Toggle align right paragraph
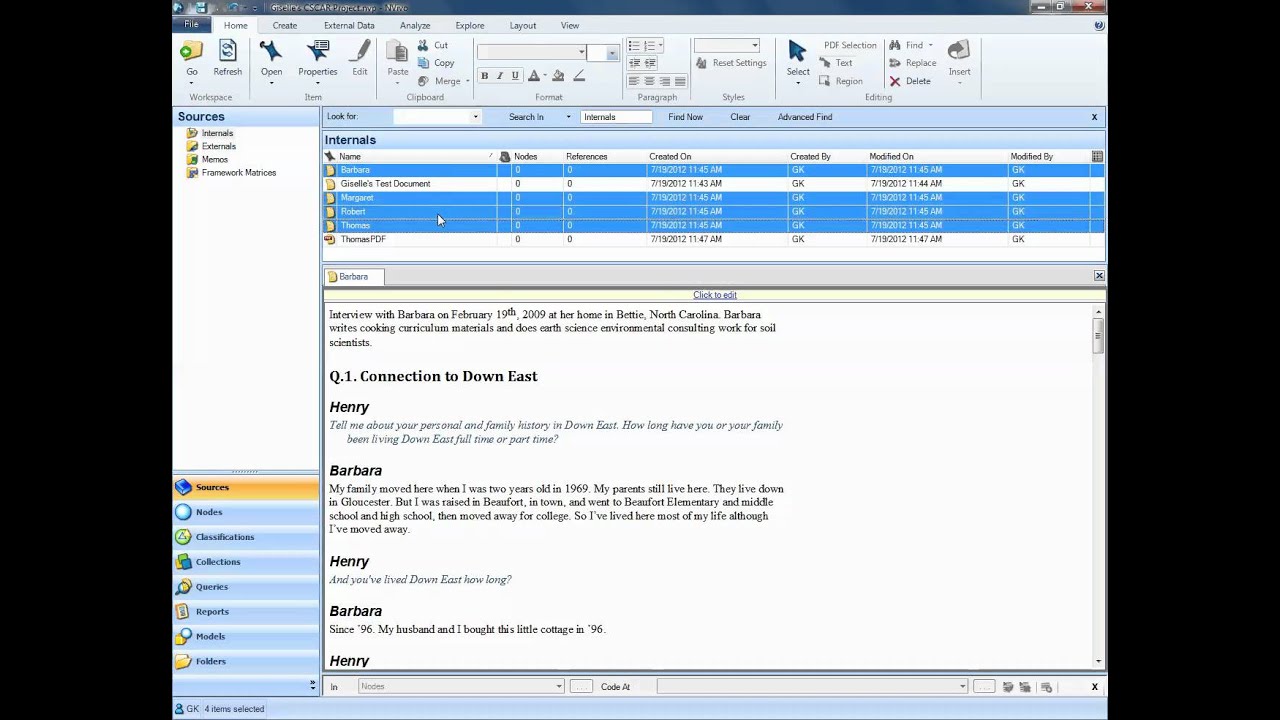The image size is (1280, 720). pos(665,81)
